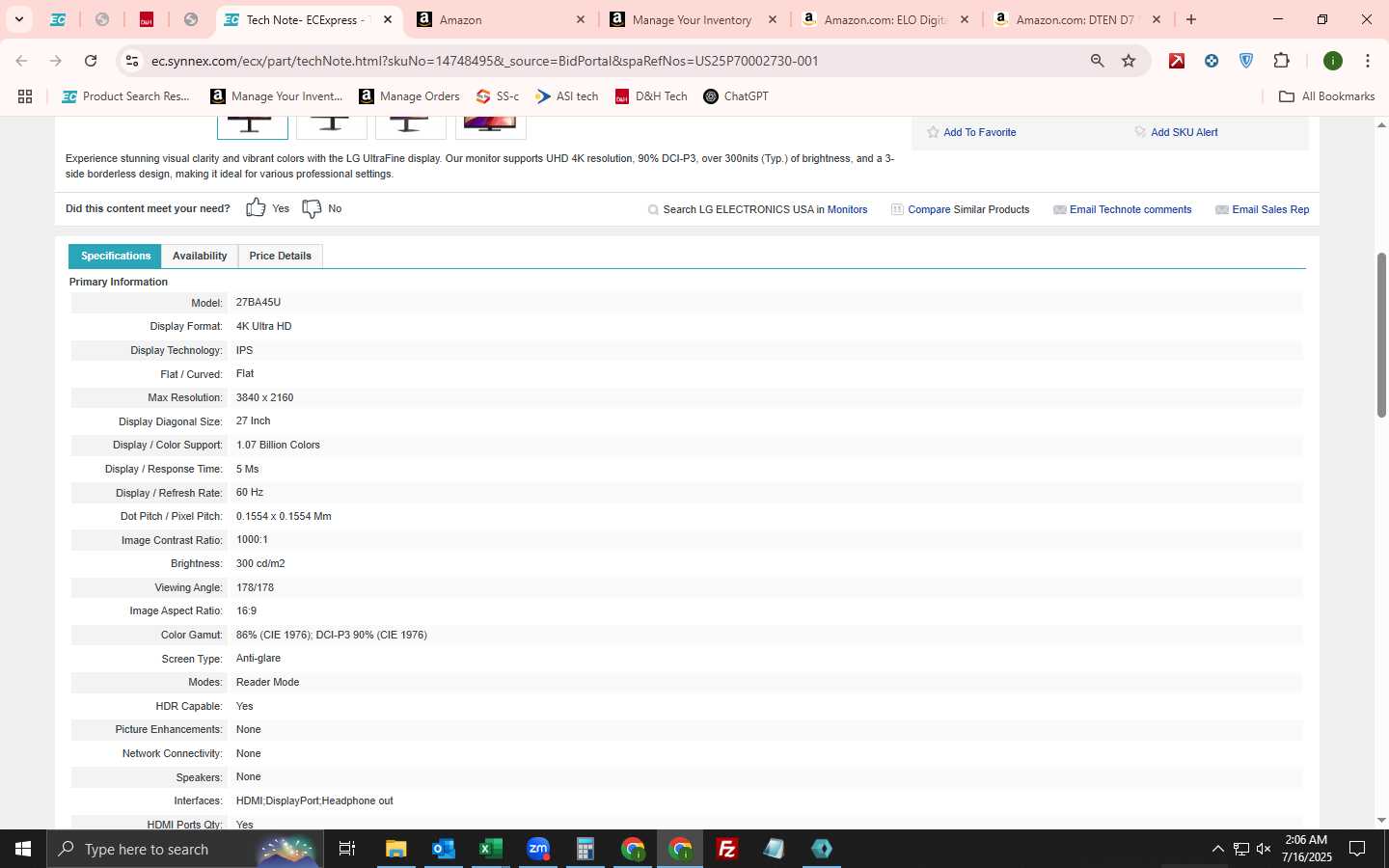Open ASI tech bookmark
The width and height of the screenshot is (1389, 868).
point(567,96)
